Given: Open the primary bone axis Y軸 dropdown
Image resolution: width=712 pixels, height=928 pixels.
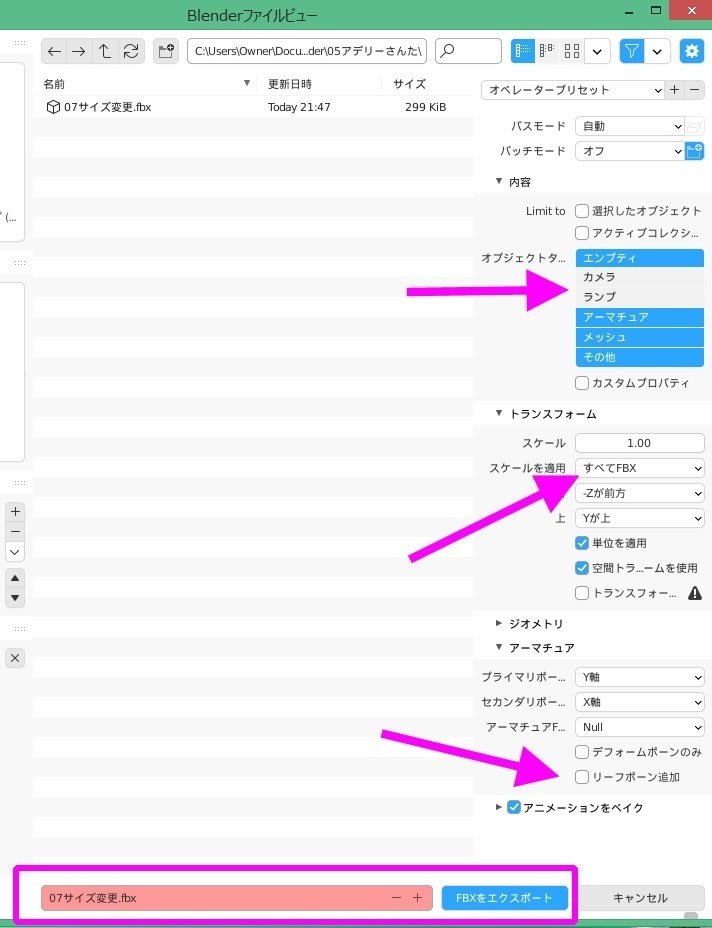Looking at the screenshot, I should click(x=640, y=677).
